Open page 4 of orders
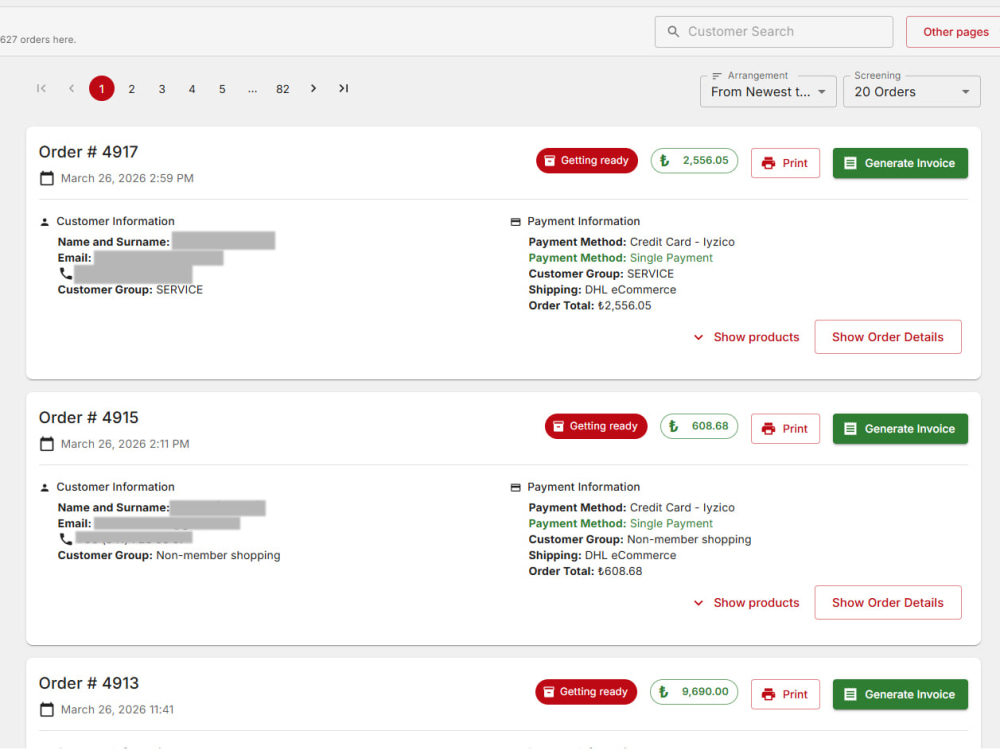Screen dimensions: 1000x750 click(x=192, y=89)
